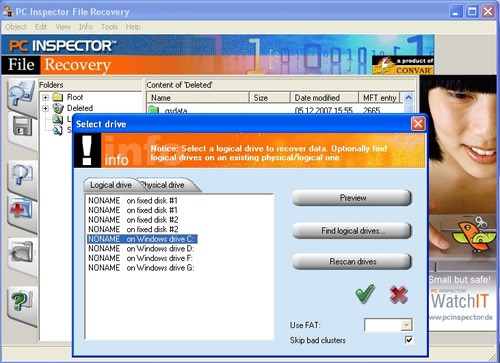Select NONAME on Windows drive D:

(x=141, y=249)
